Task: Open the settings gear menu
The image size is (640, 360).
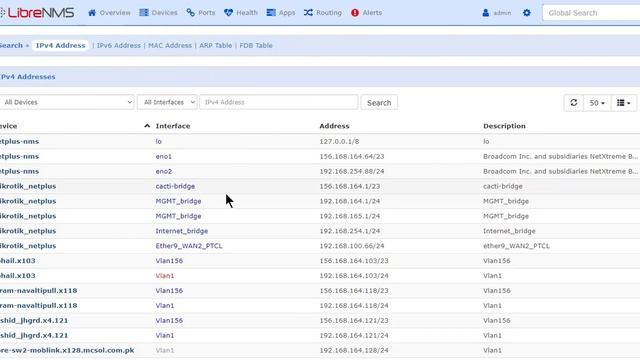Action: click(527, 13)
